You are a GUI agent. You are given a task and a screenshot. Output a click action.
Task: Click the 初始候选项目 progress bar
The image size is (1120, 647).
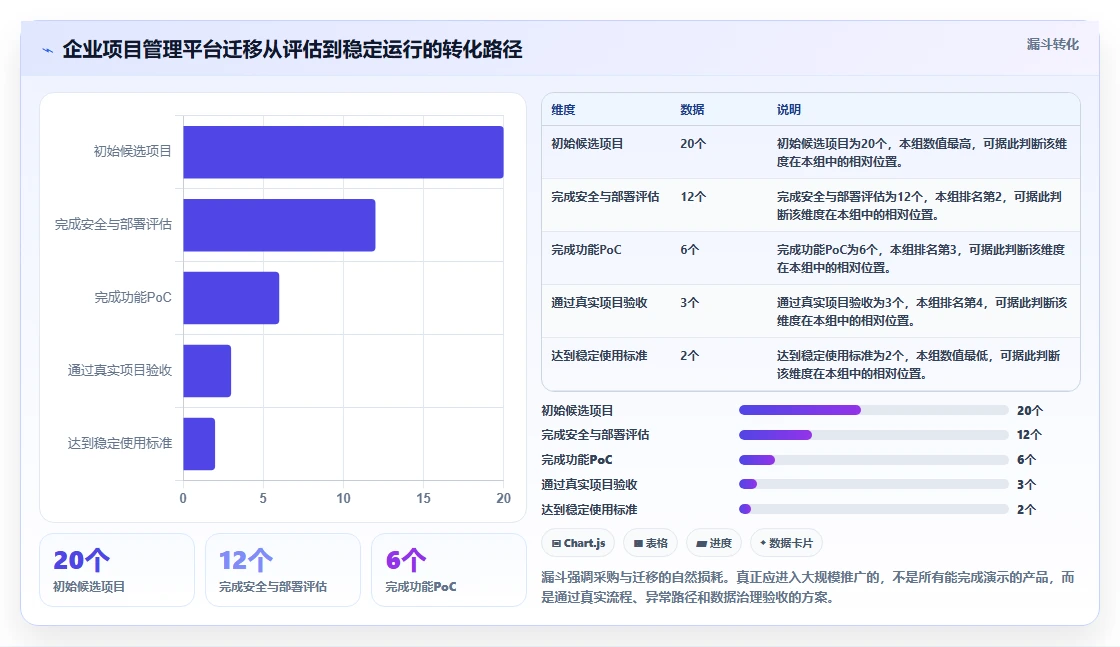(x=874, y=410)
